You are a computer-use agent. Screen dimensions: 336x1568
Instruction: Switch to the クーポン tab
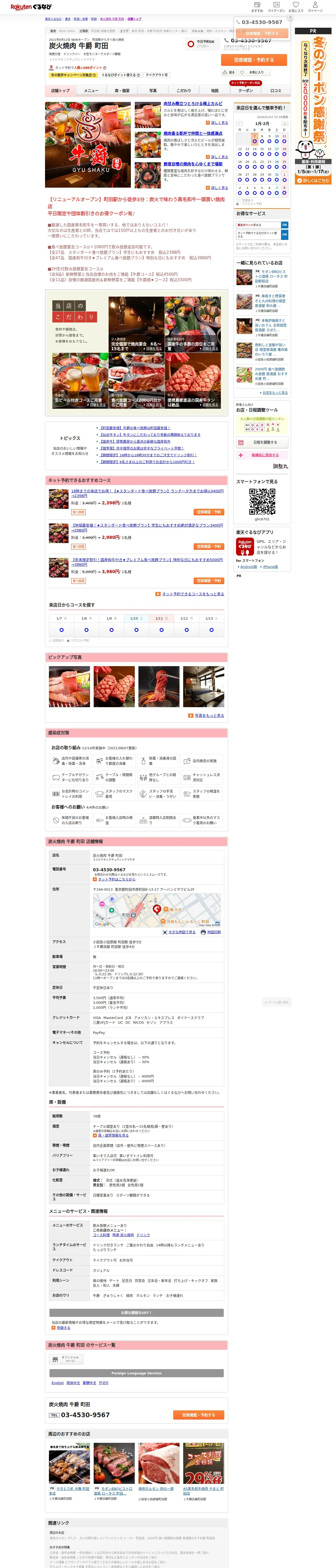pyautogui.click(x=246, y=90)
